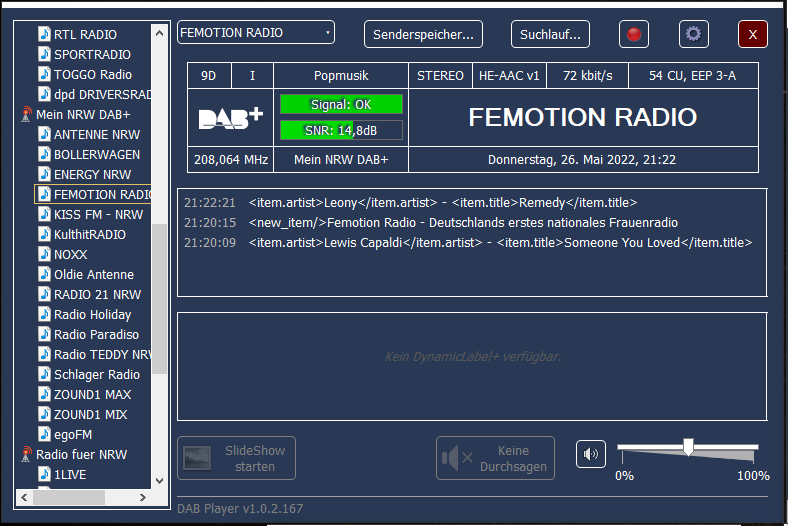Screen dimensions: 788x526
Task: Click the music note icon beside Radio Paradiso
Action: pyautogui.click(x=44, y=335)
